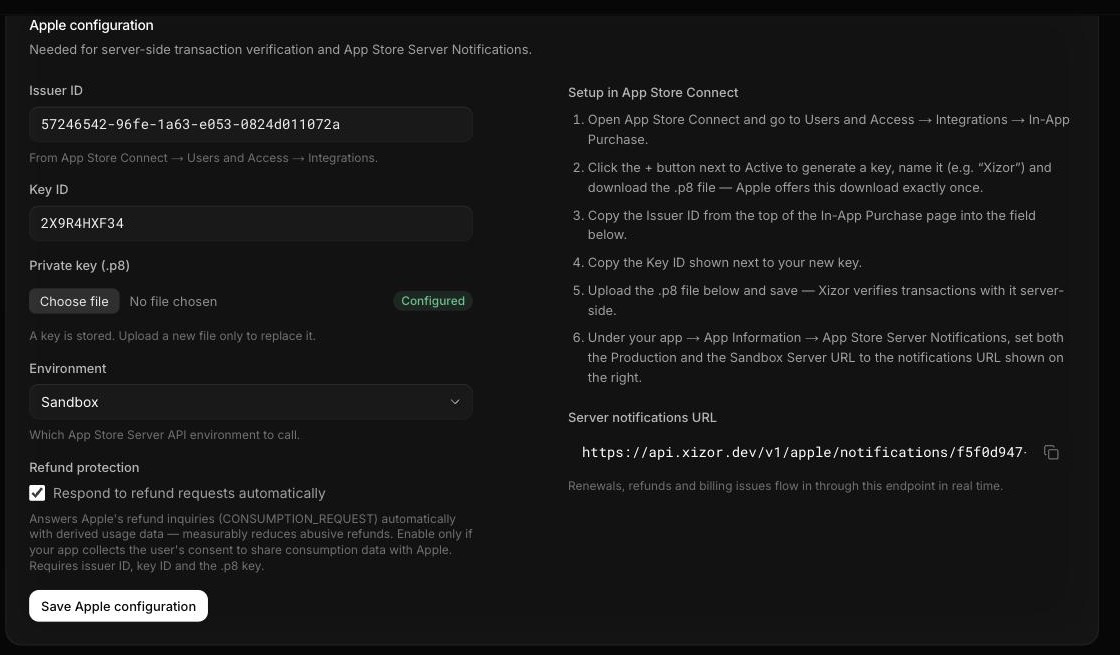Click setup step about copying the Issuer ID
The height and width of the screenshot is (655, 1120).
811,224
